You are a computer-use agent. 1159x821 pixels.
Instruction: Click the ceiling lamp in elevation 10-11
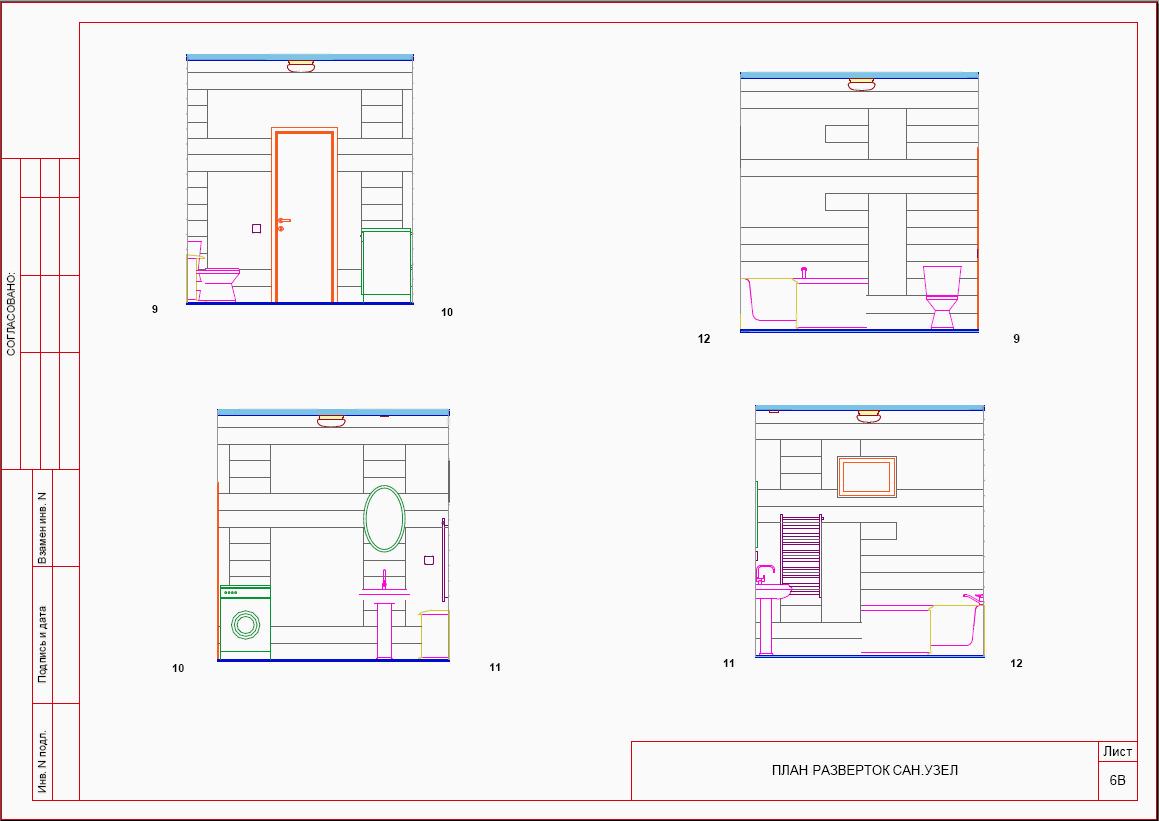(x=331, y=421)
